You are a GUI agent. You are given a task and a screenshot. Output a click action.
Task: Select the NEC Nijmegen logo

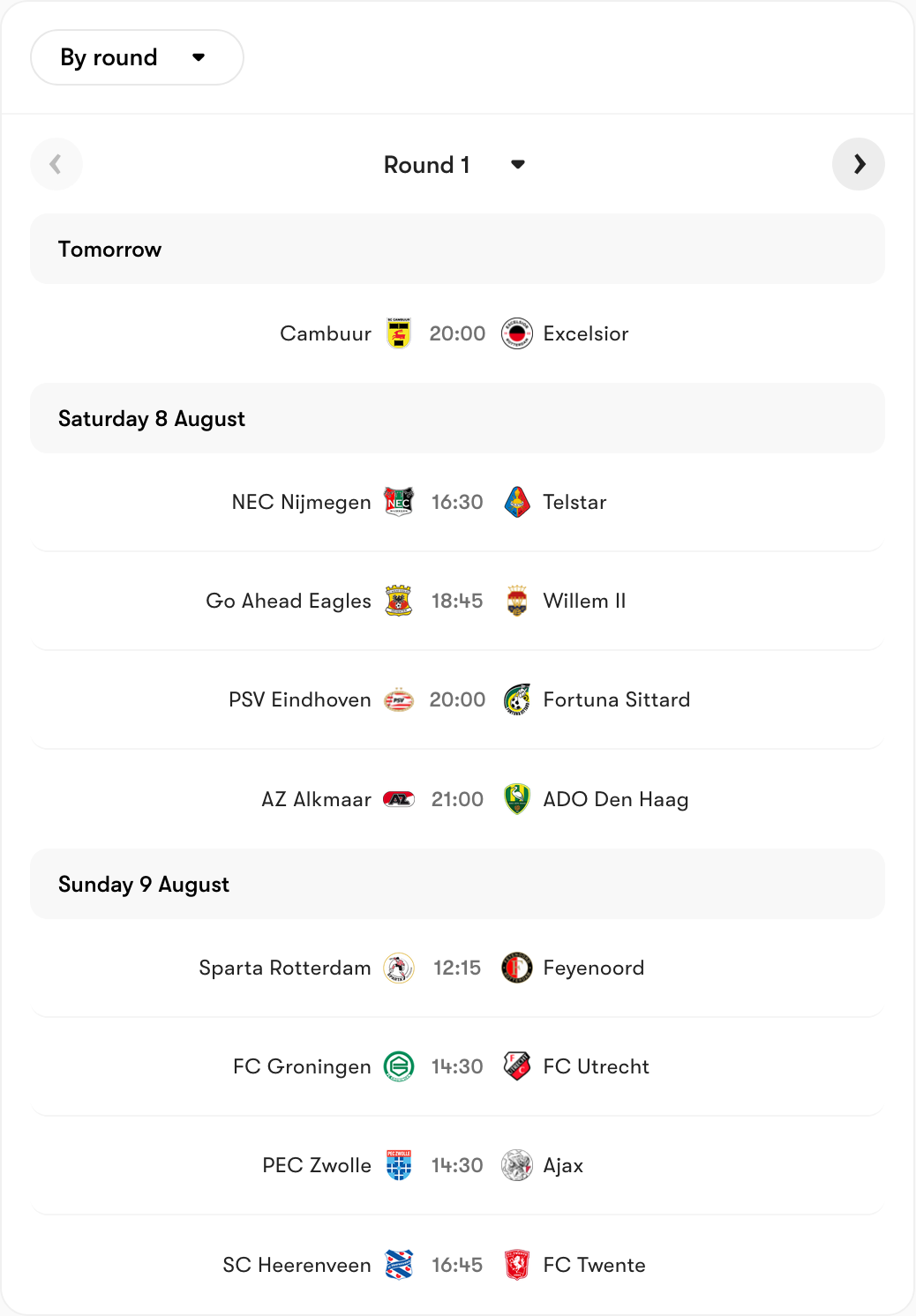coord(399,502)
